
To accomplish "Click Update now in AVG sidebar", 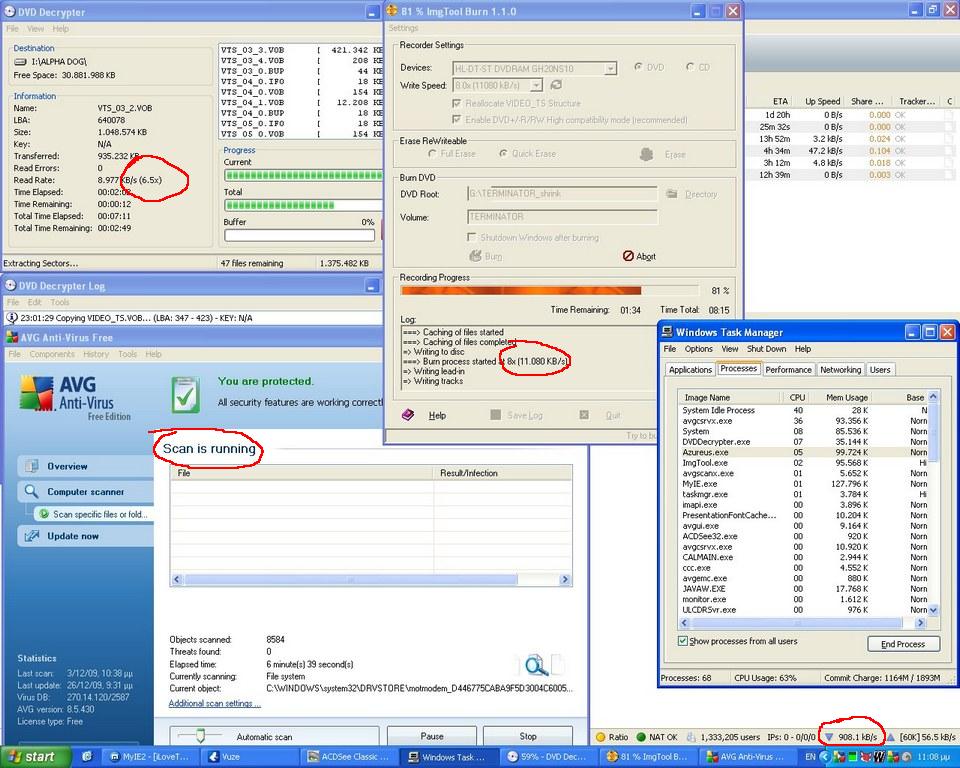I will (85, 536).
